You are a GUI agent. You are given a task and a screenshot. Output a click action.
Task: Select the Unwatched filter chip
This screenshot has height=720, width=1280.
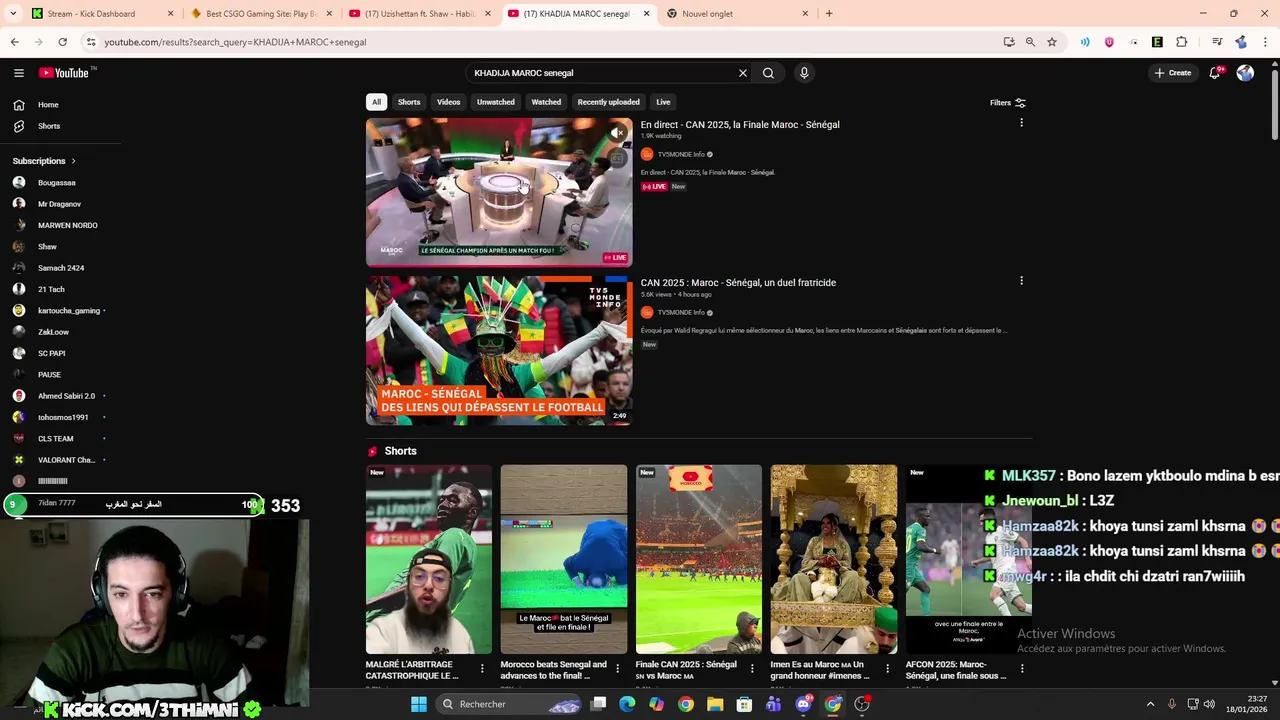pyautogui.click(x=495, y=102)
